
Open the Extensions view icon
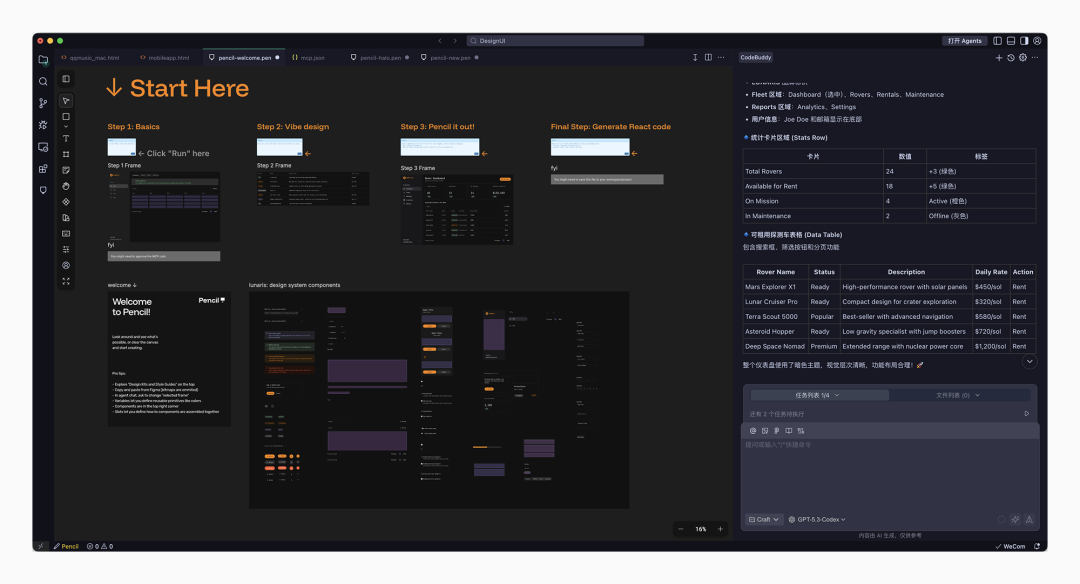[43, 168]
